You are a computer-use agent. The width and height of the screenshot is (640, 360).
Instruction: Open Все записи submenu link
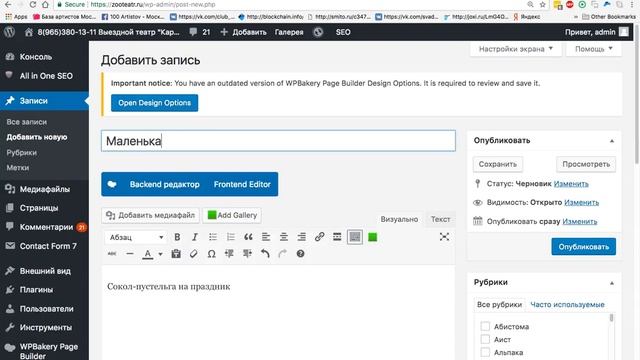pyautogui.click(x=27, y=122)
